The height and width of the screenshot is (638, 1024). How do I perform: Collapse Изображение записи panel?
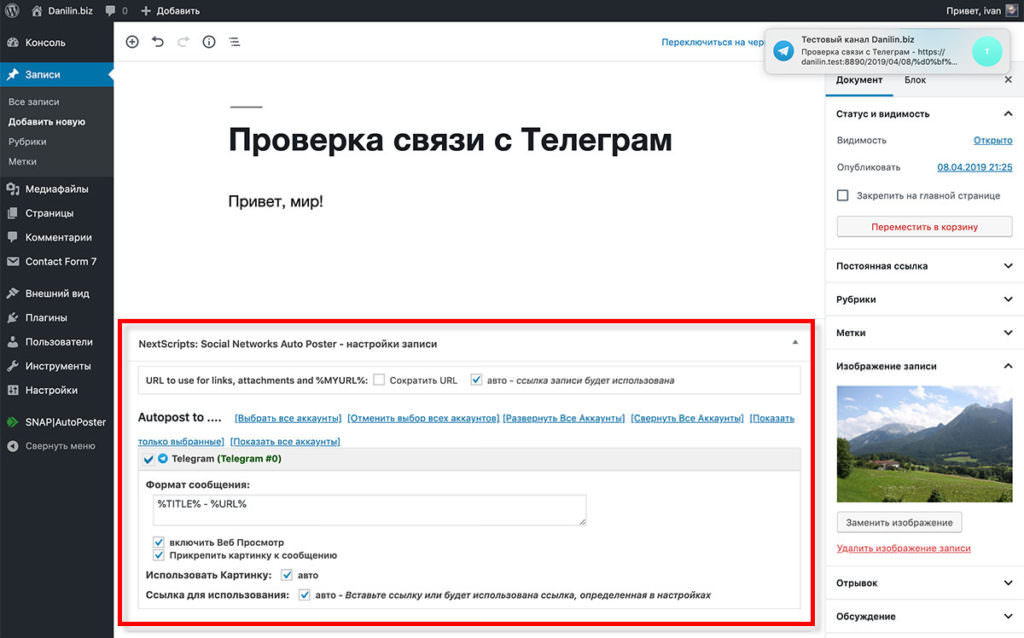[925, 366]
